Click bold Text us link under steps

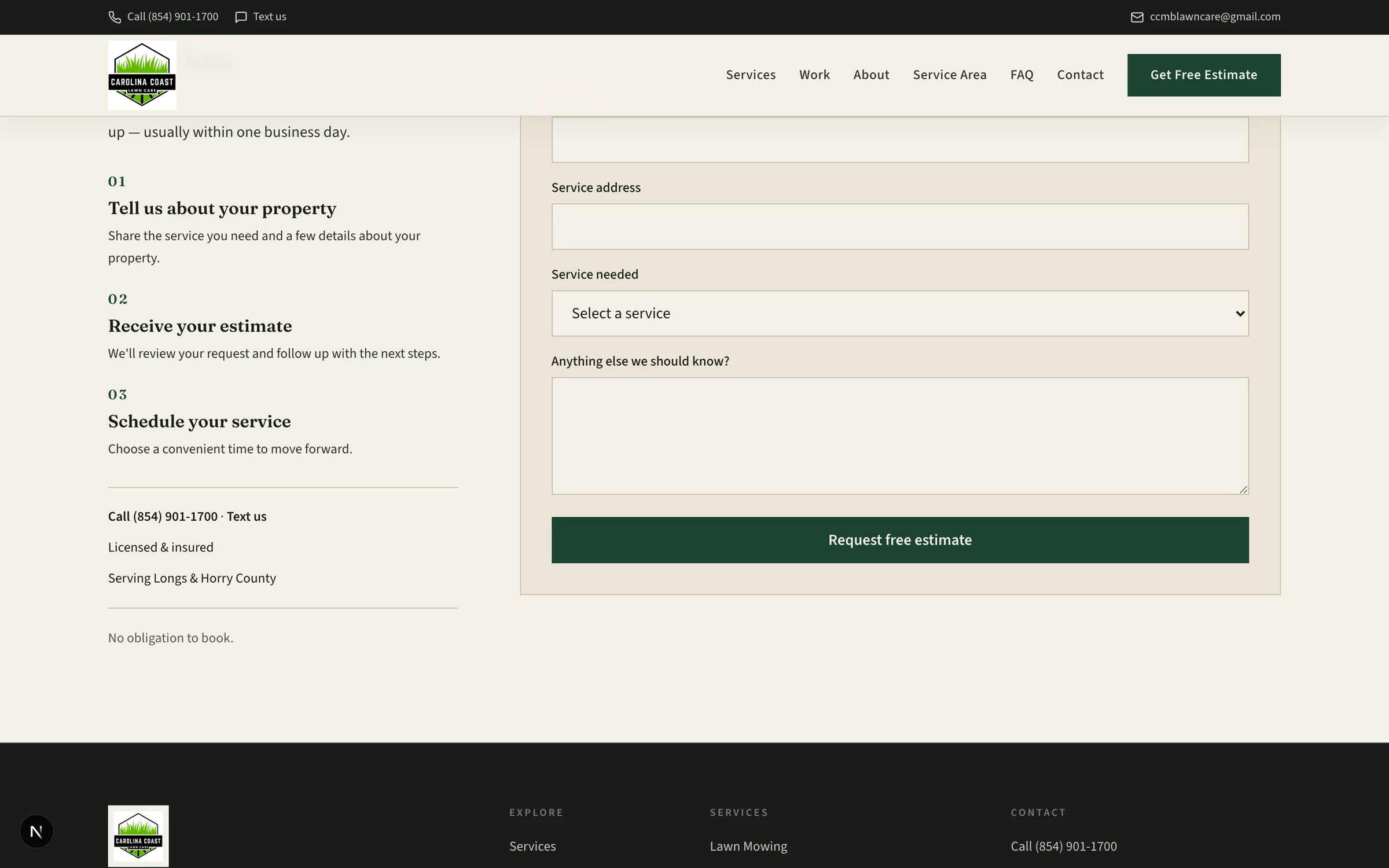point(247,517)
